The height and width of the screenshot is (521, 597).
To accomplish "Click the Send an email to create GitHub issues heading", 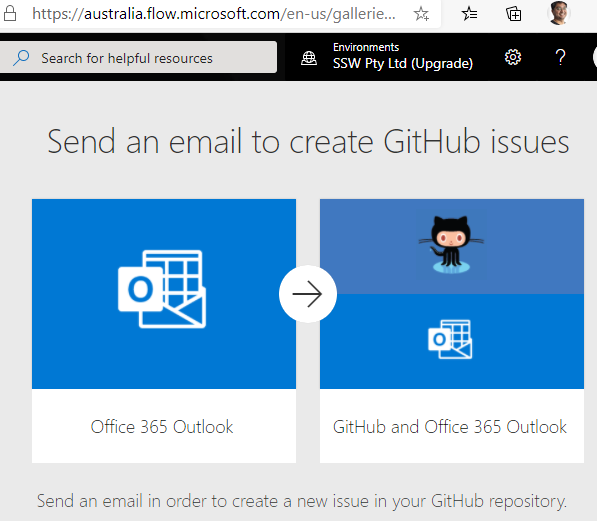I will 308,142.
